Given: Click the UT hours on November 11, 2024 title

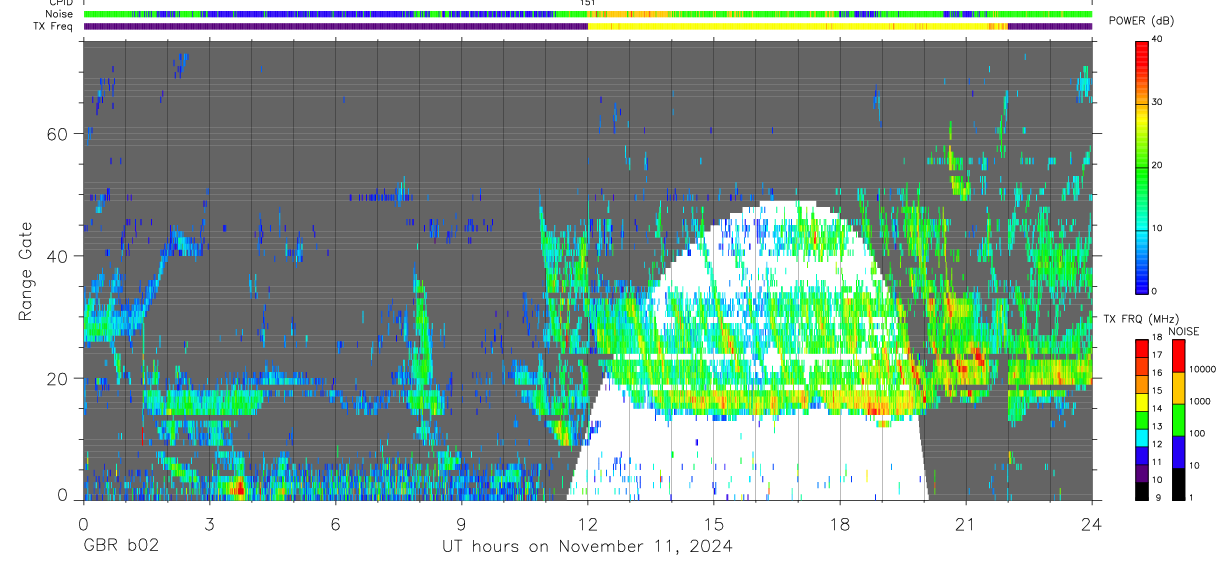Looking at the screenshot, I should coord(588,546).
